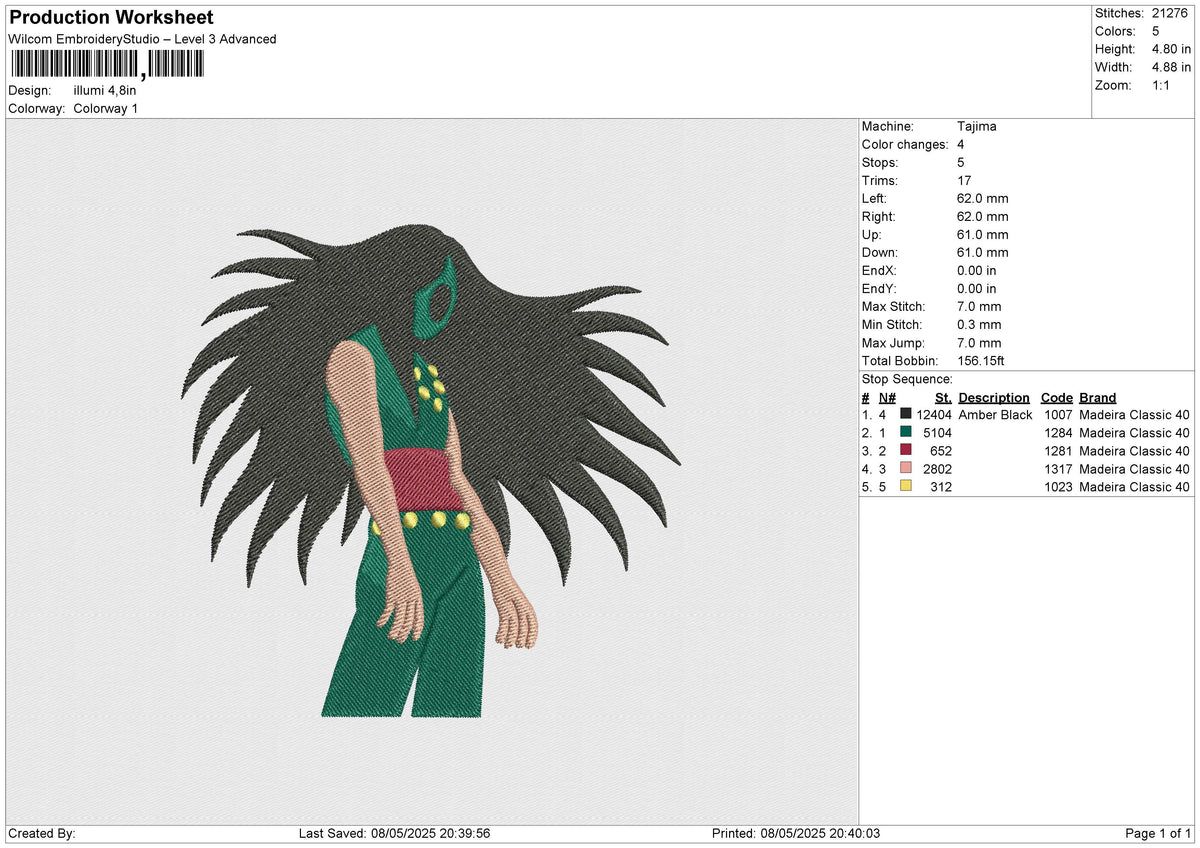
Task: Click the stitch count 12404
Action: 933,415
